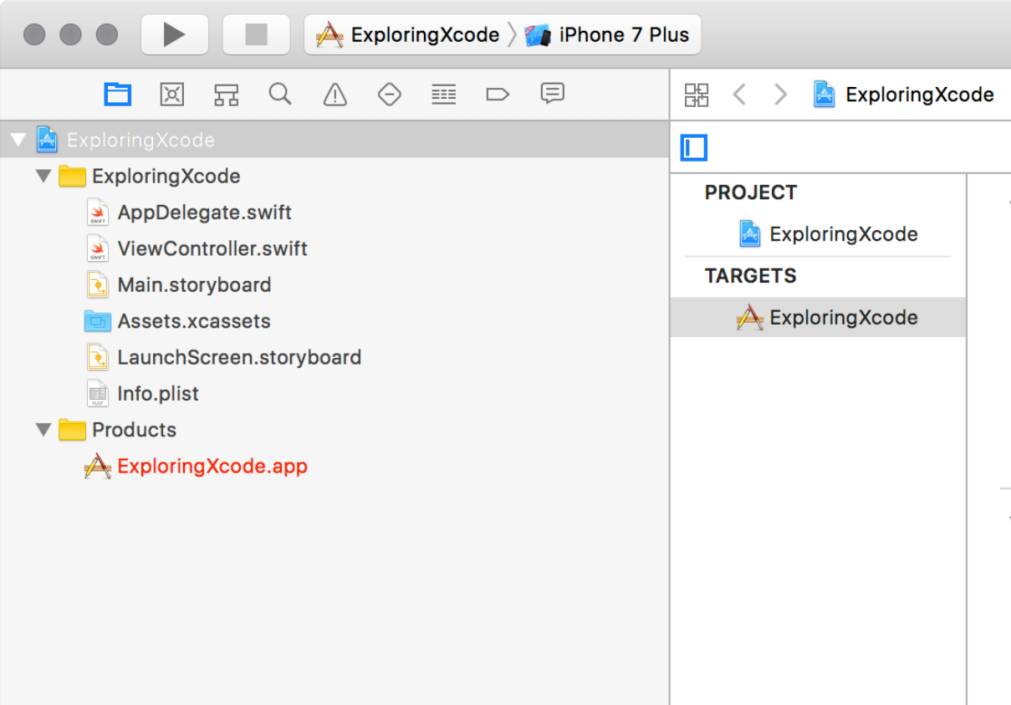Open the Find navigator

tap(280, 95)
